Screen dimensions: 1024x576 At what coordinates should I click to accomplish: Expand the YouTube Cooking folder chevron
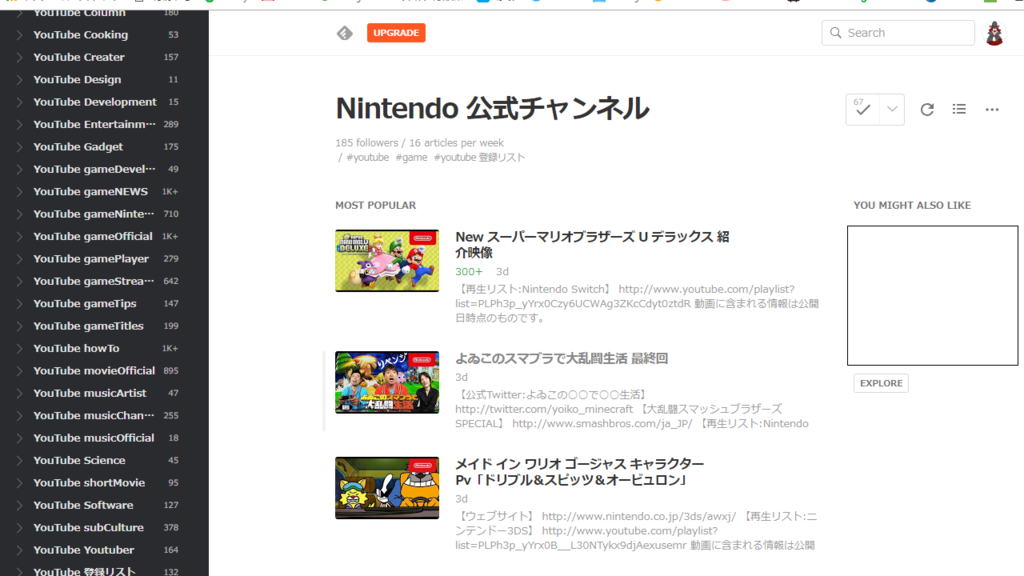pos(19,35)
